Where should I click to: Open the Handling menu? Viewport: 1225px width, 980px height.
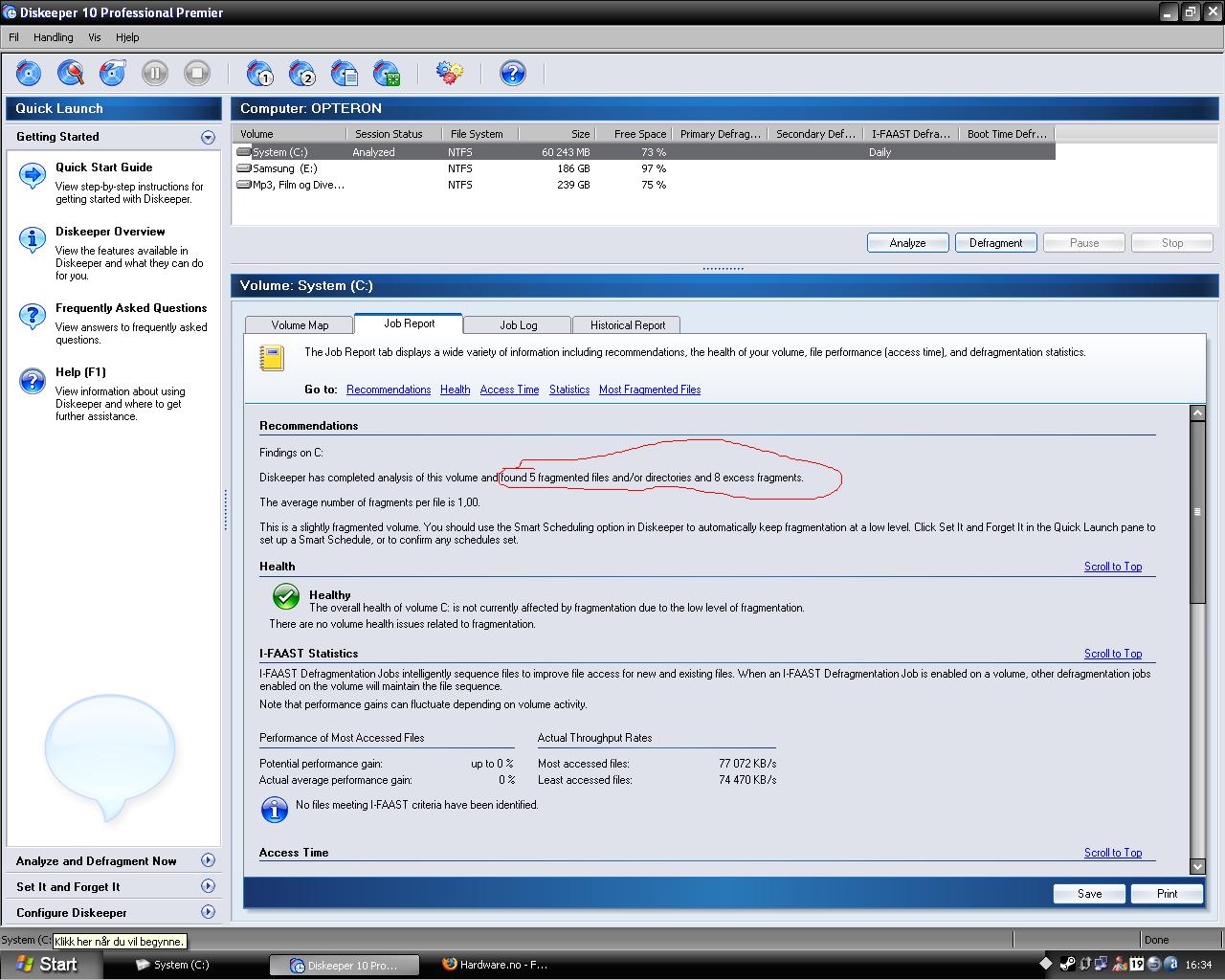pyautogui.click(x=54, y=37)
